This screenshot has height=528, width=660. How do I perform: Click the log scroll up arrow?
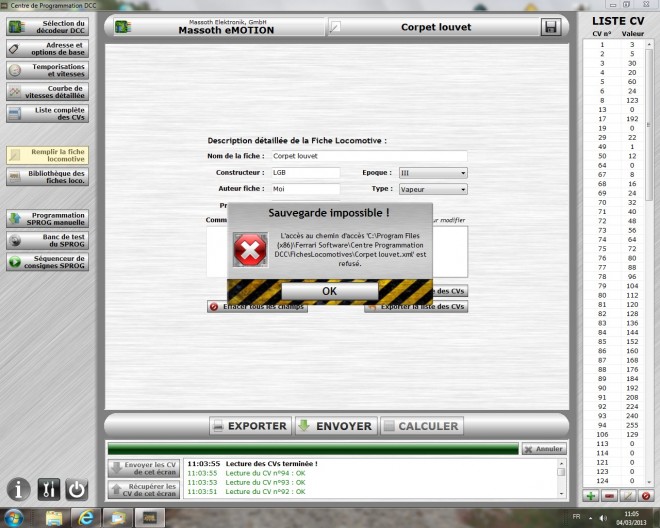click(561, 463)
